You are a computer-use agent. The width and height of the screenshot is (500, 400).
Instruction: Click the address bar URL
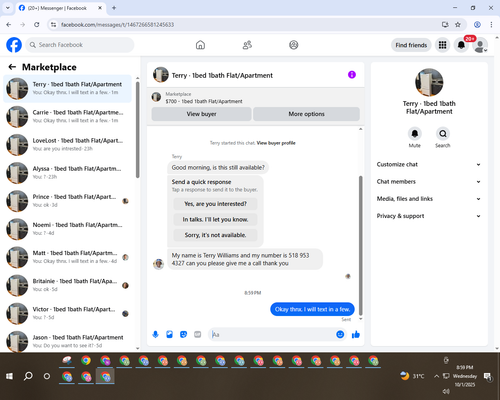coord(117,25)
